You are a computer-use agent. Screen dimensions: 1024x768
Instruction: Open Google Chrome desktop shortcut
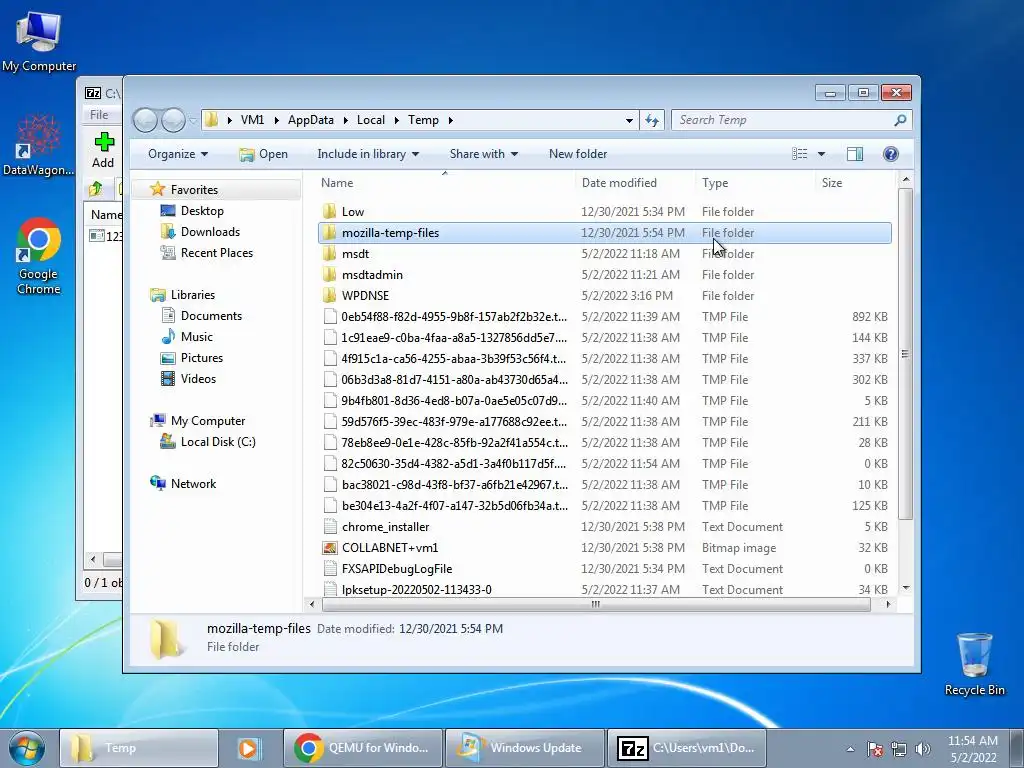tap(39, 256)
